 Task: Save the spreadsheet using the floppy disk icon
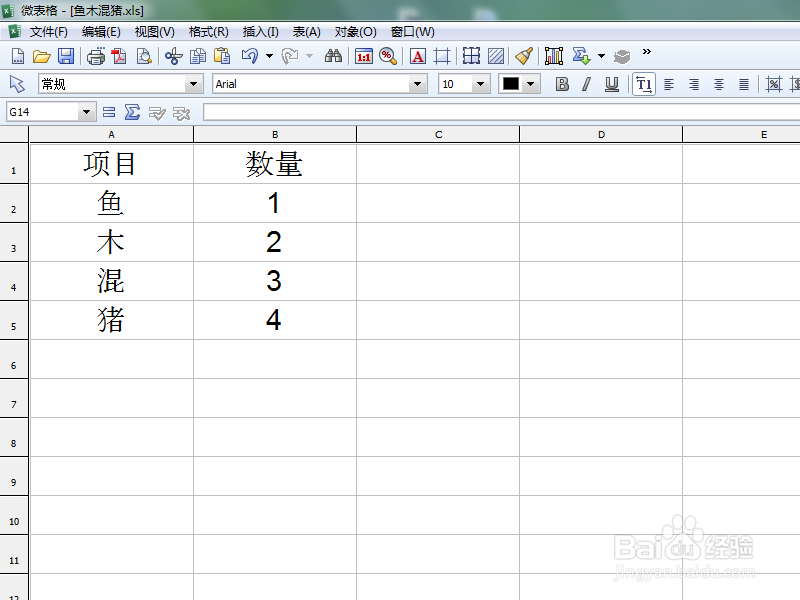click(x=66, y=56)
